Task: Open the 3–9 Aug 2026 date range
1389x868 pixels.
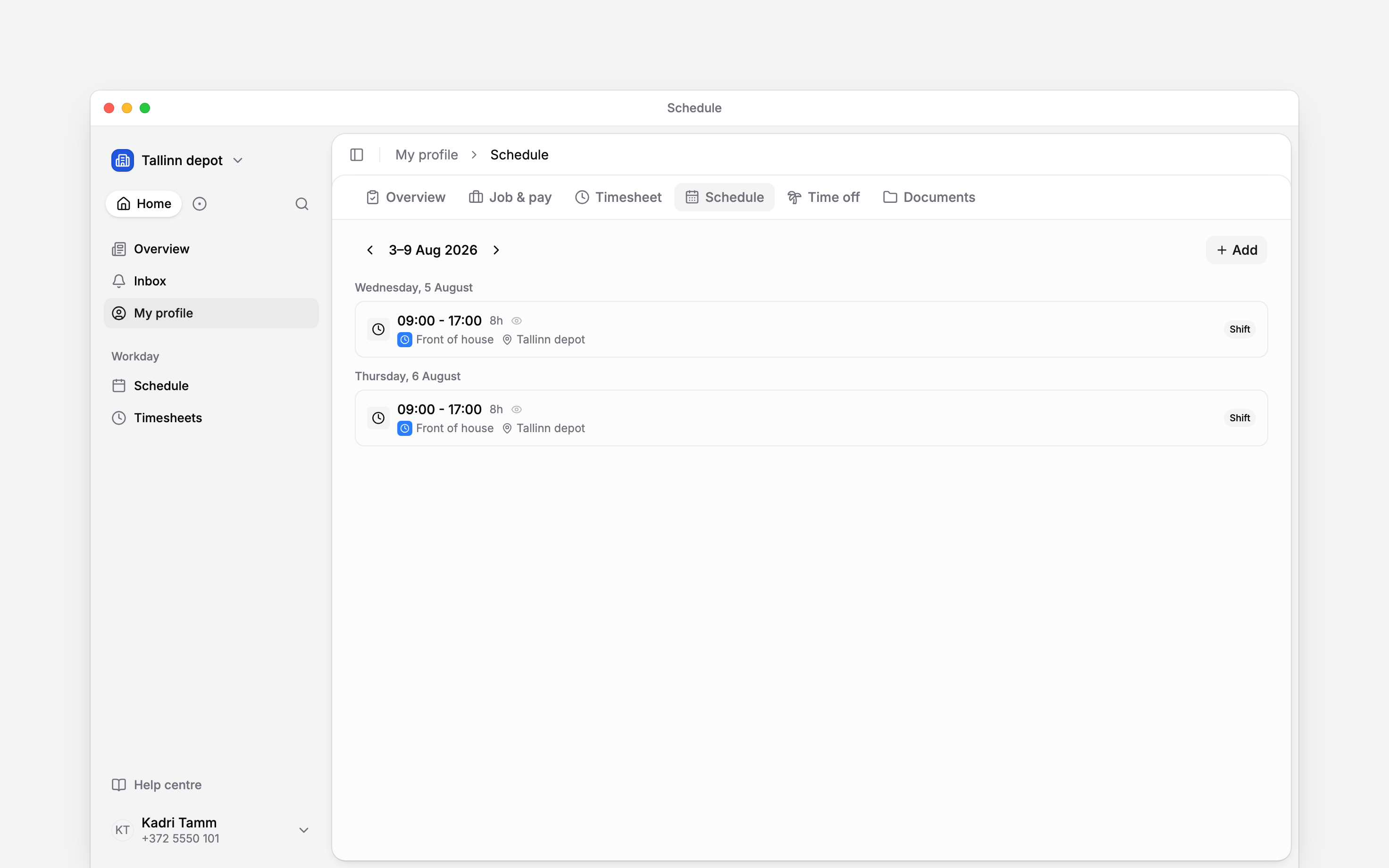Action: (433, 250)
